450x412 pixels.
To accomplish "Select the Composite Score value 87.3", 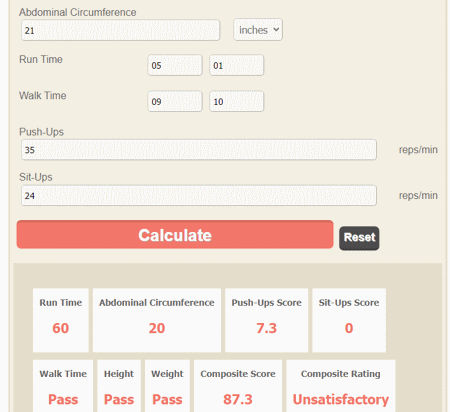I will pos(238,399).
